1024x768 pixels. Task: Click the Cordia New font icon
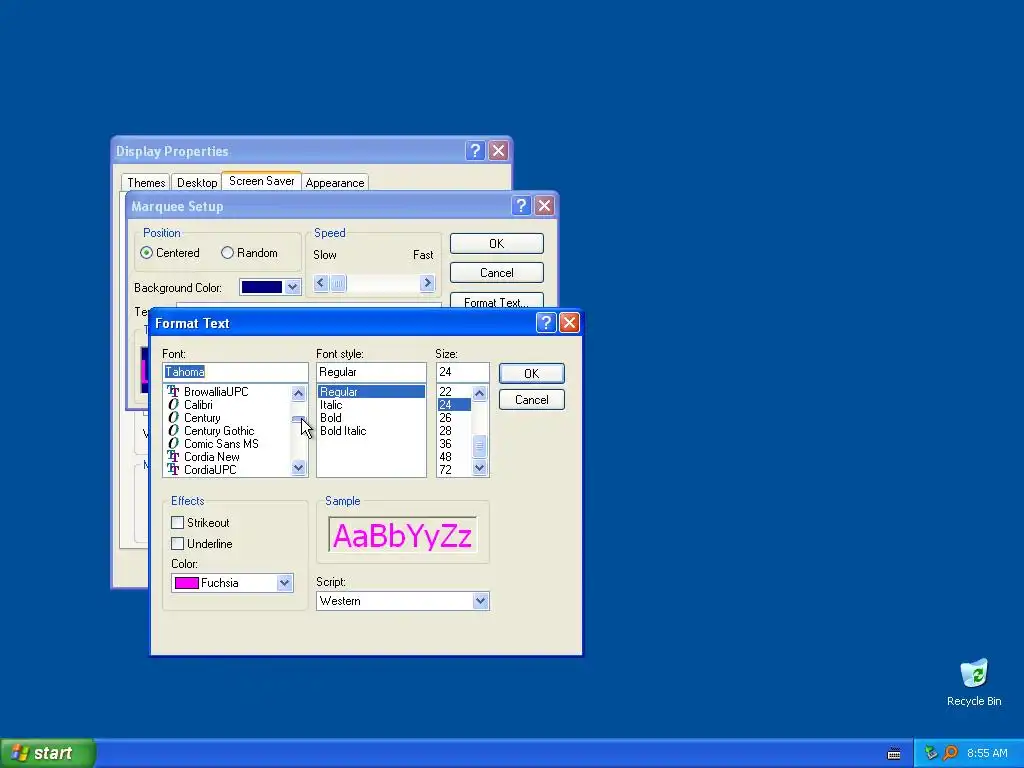click(x=173, y=456)
